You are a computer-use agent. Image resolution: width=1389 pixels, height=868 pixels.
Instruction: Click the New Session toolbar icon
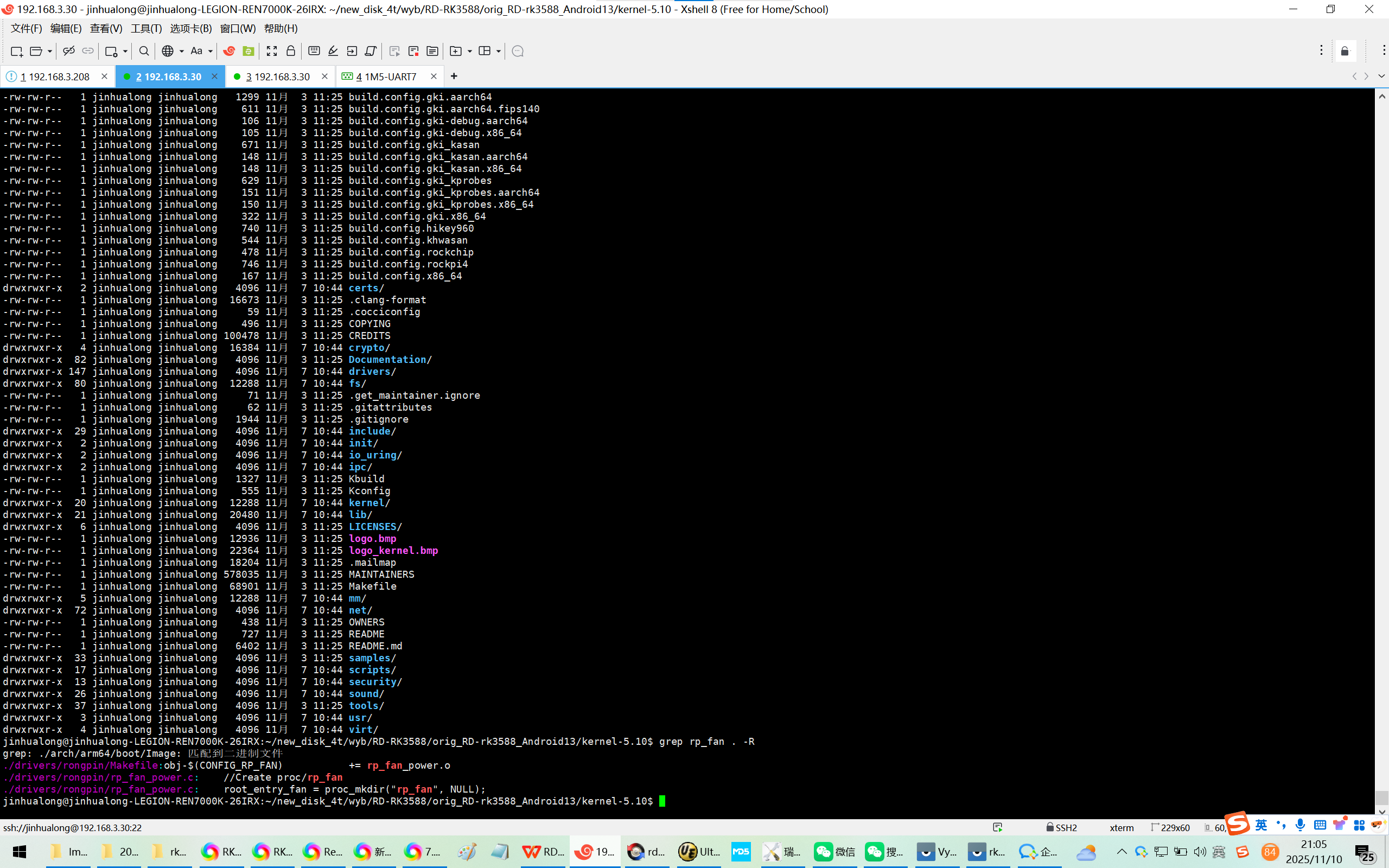tap(16, 51)
